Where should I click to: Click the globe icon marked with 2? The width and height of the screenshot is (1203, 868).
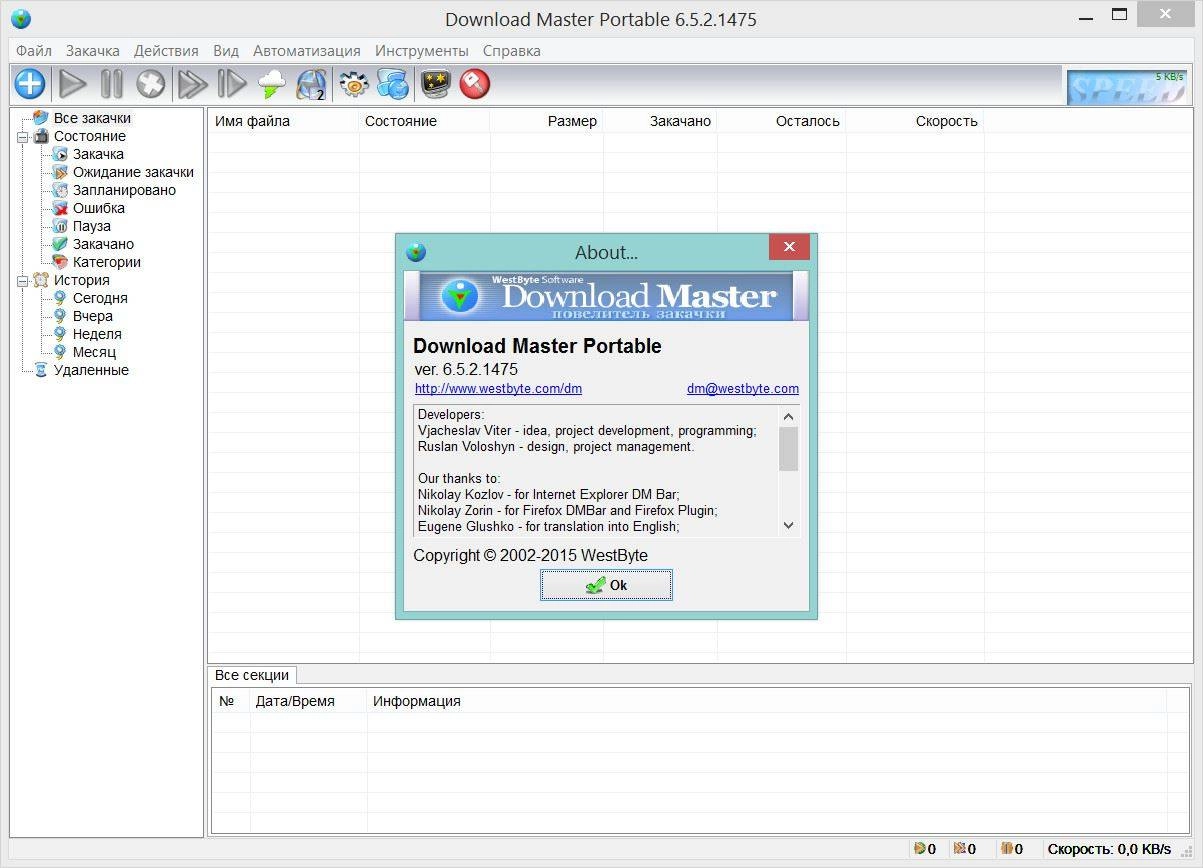(312, 84)
